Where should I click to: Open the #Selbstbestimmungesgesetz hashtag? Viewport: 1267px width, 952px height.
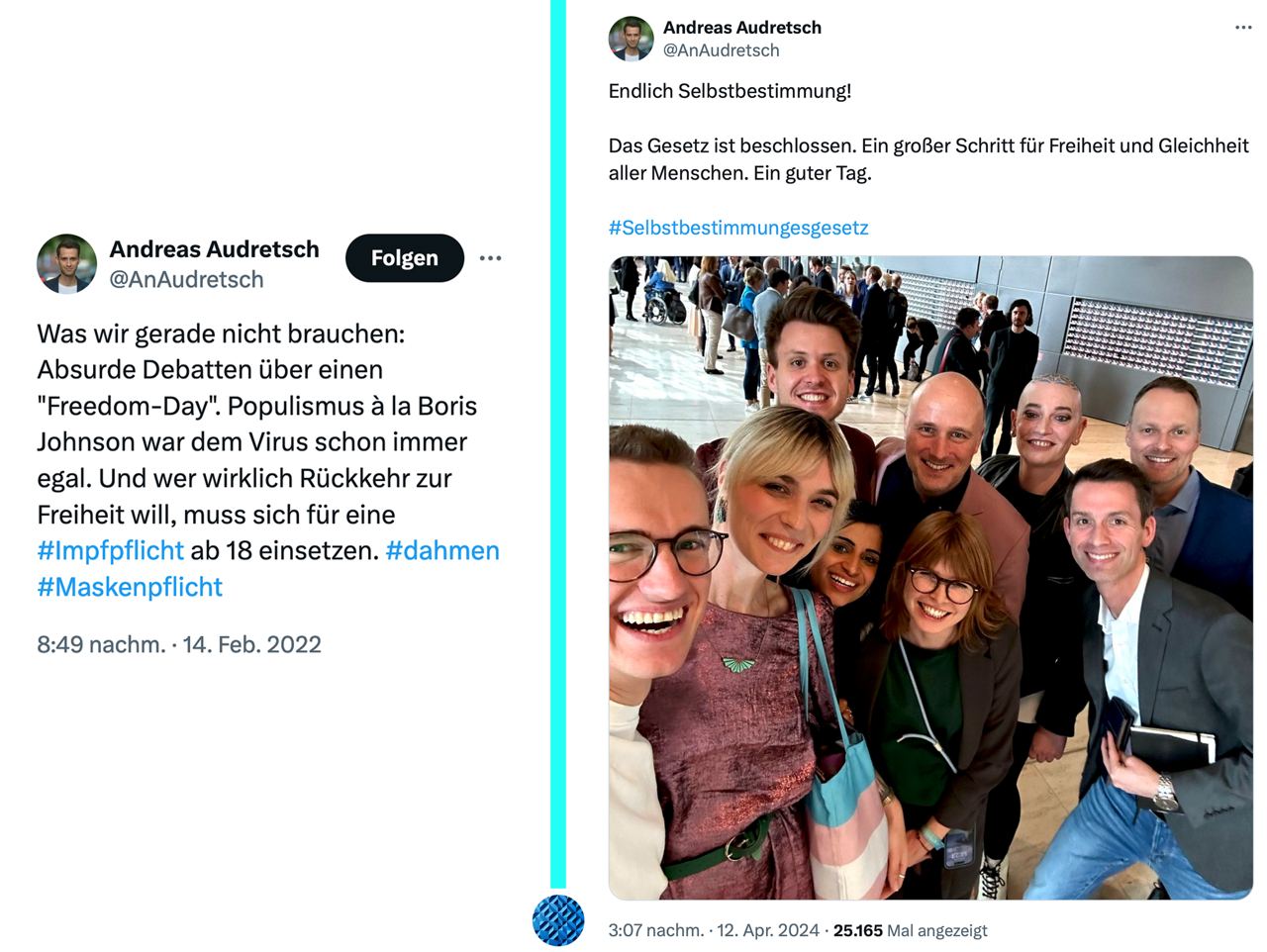coord(738,228)
